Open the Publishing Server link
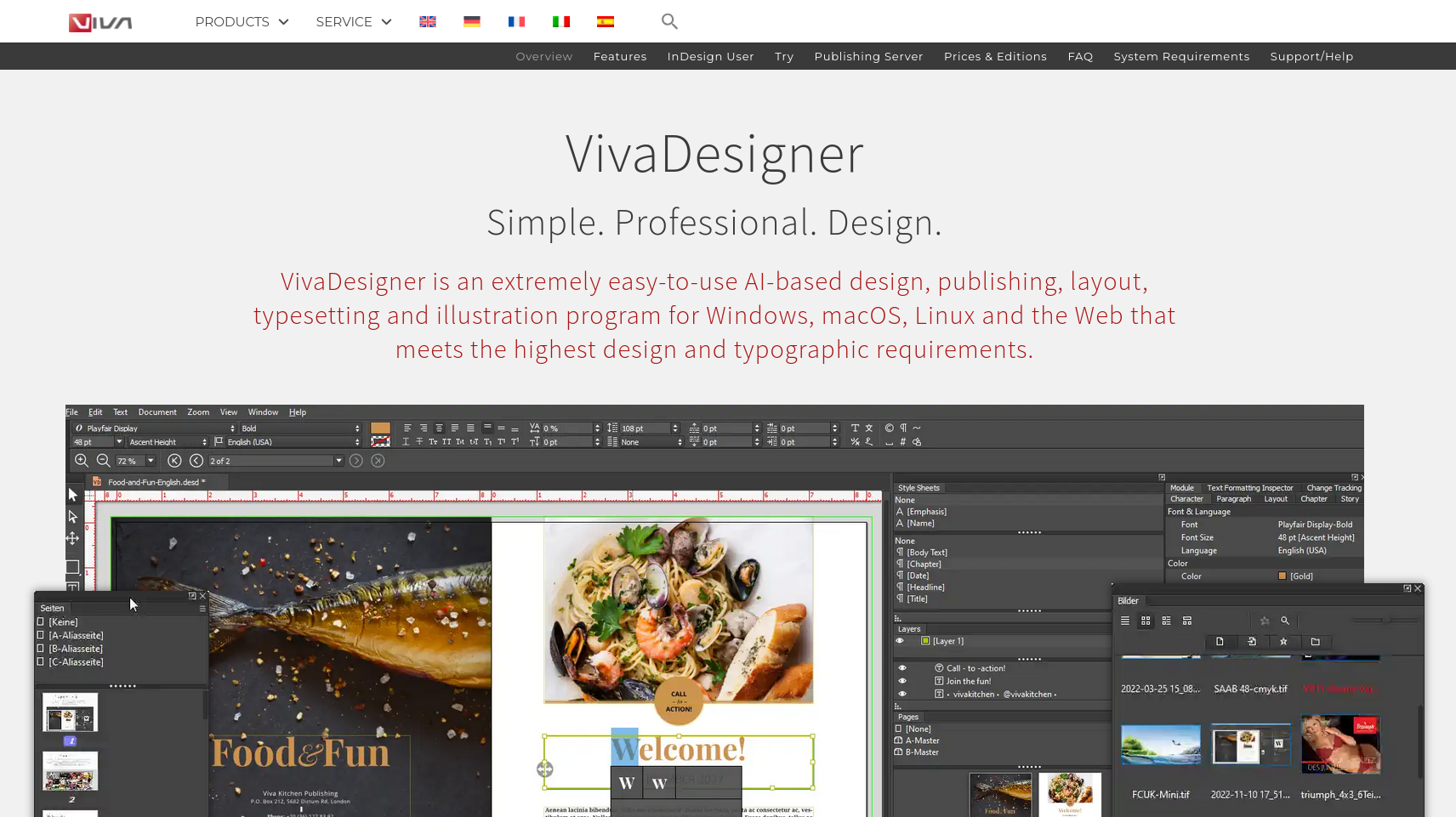 (x=868, y=56)
